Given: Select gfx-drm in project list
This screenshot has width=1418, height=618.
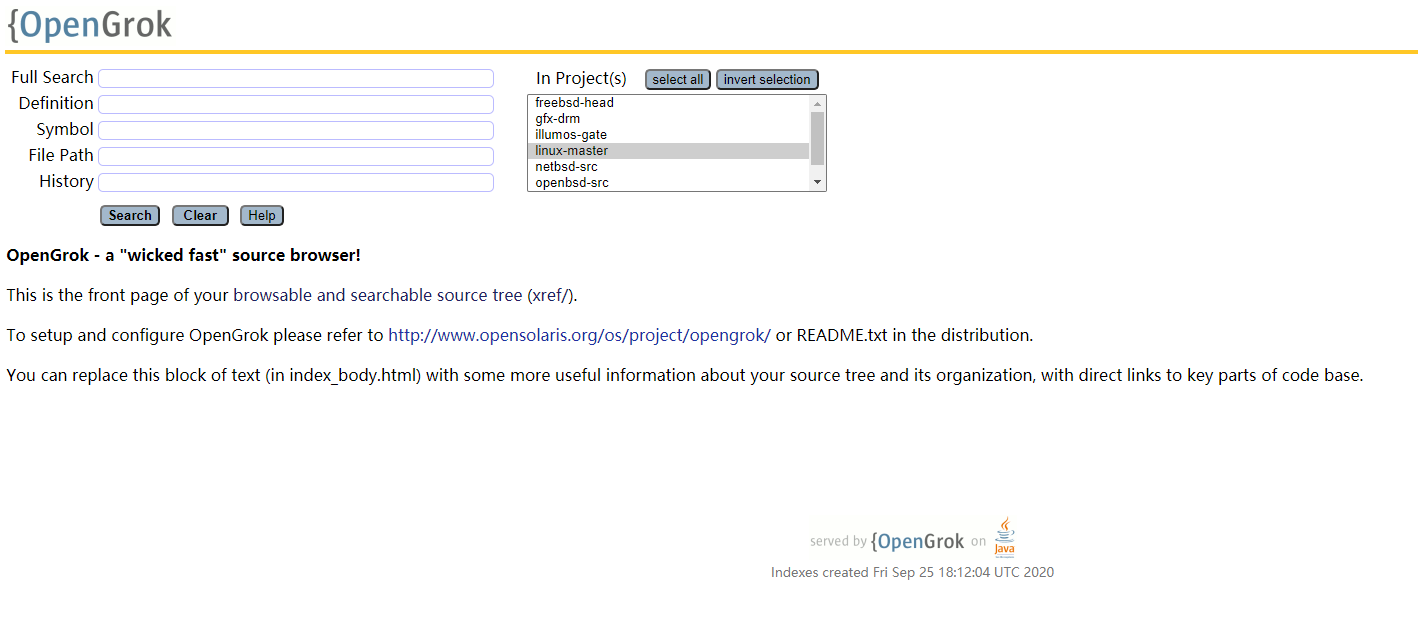Looking at the screenshot, I should pyautogui.click(x=668, y=119).
